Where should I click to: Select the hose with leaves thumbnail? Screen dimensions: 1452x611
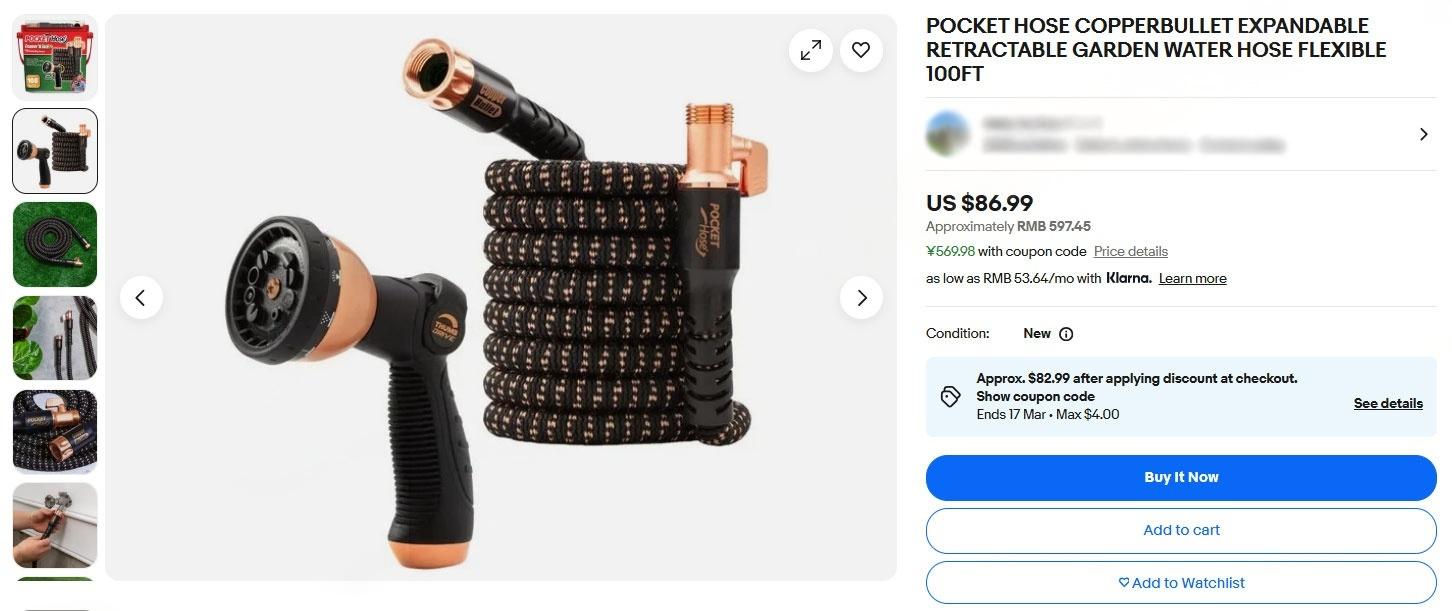point(55,338)
